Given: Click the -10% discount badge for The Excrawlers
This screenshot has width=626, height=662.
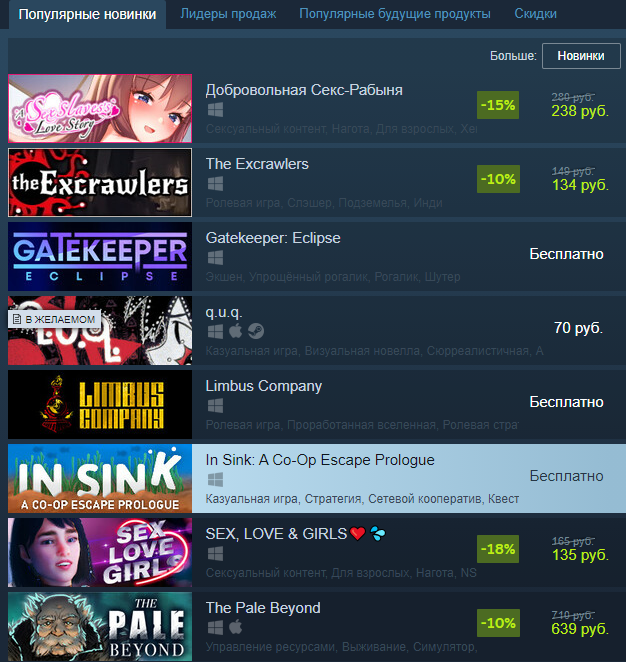Looking at the screenshot, I should point(498,179).
